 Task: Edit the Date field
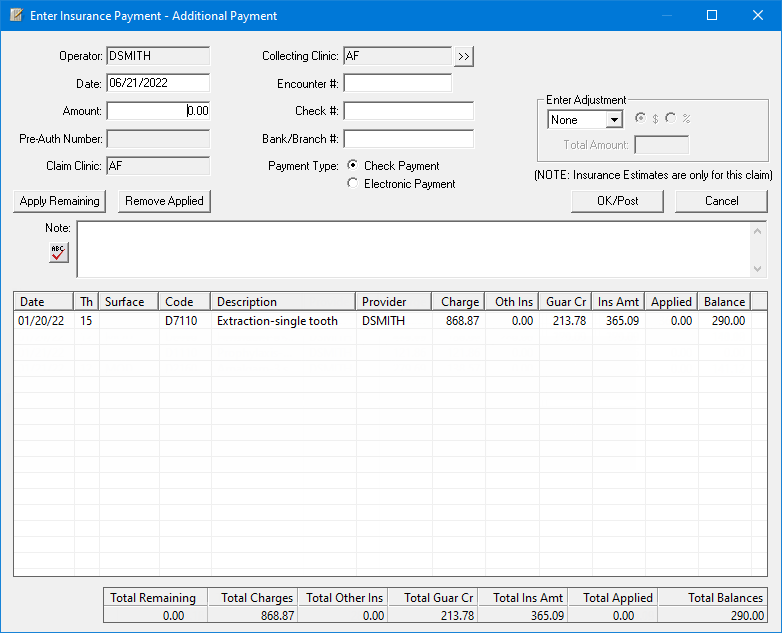pos(158,83)
